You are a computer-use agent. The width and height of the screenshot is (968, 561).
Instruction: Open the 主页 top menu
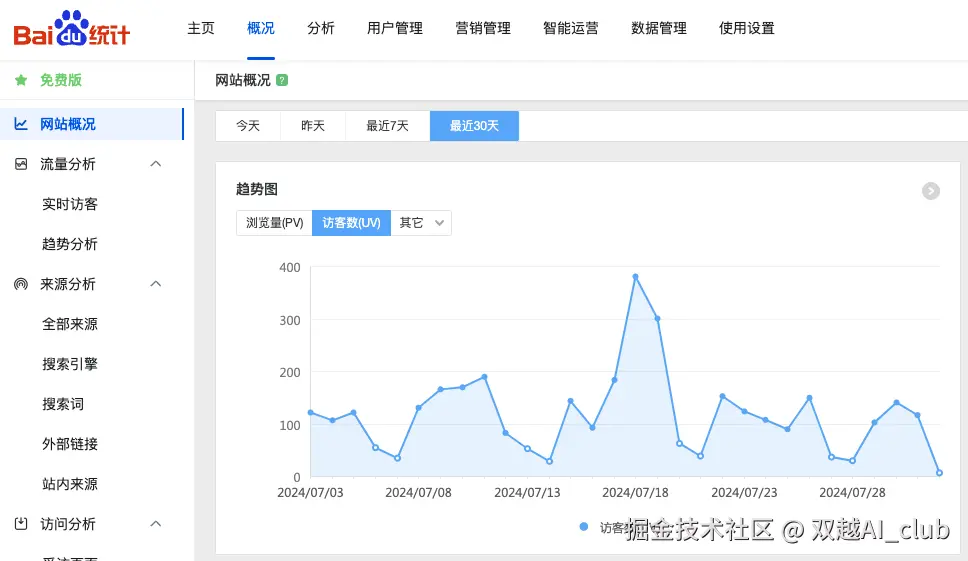pyautogui.click(x=201, y=28)
